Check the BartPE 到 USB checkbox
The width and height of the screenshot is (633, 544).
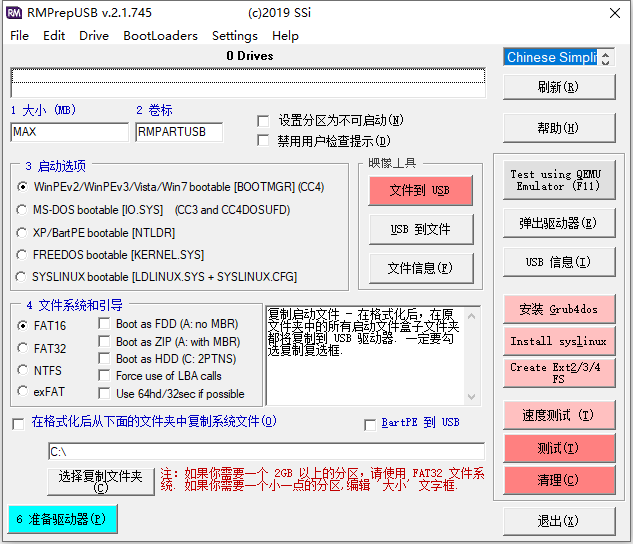pyautogui.click(x=370, y=425)
